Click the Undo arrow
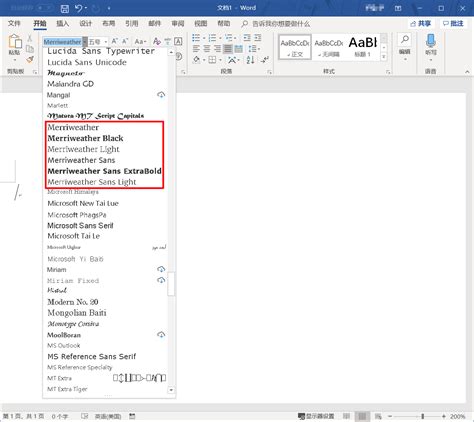This screenshot has width=474, height=422. click(79, 8)
